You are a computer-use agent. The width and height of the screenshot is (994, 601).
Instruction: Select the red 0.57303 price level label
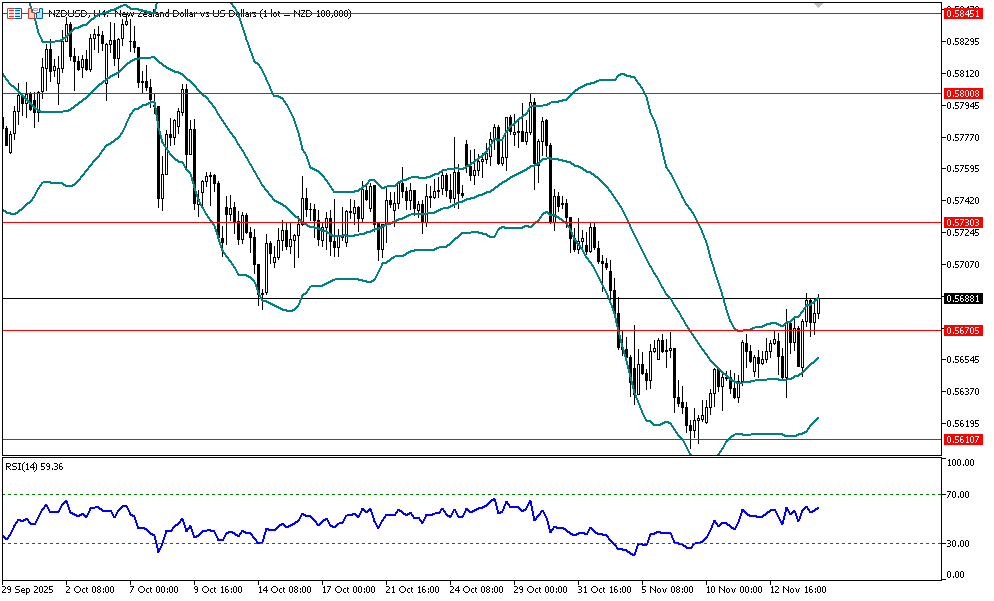962,222
